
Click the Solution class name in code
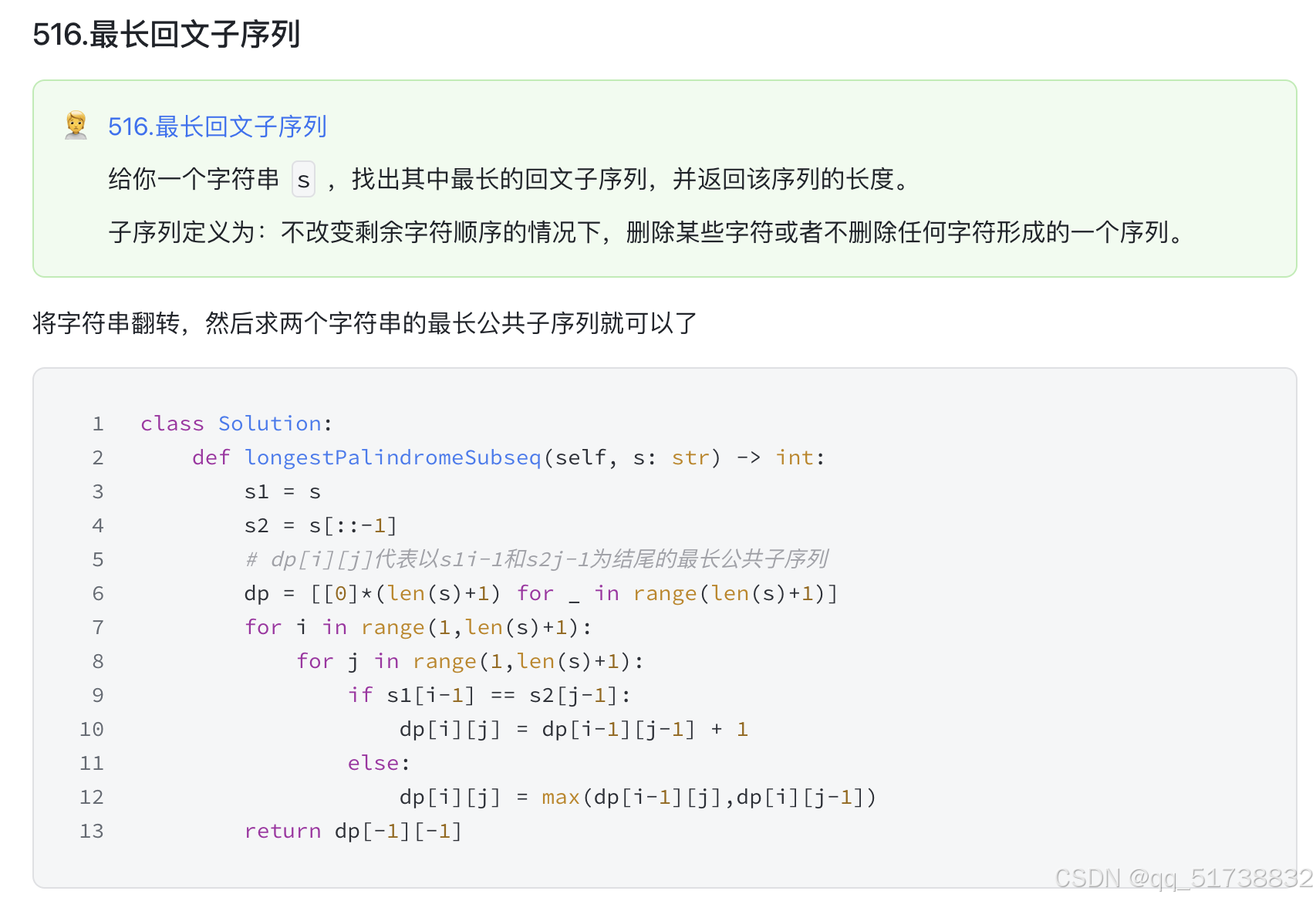point(270,424)
